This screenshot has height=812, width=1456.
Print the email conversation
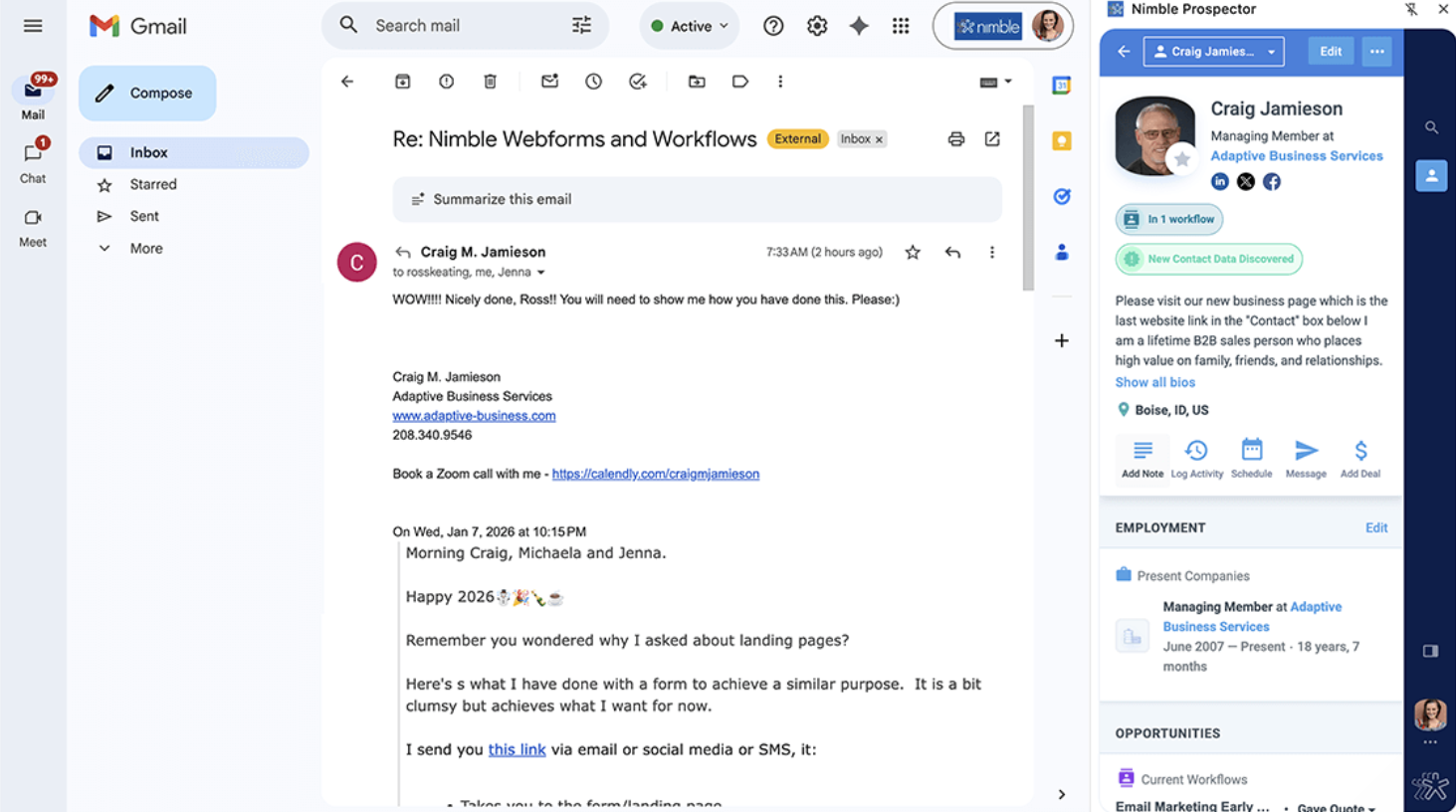coord(956,139)
